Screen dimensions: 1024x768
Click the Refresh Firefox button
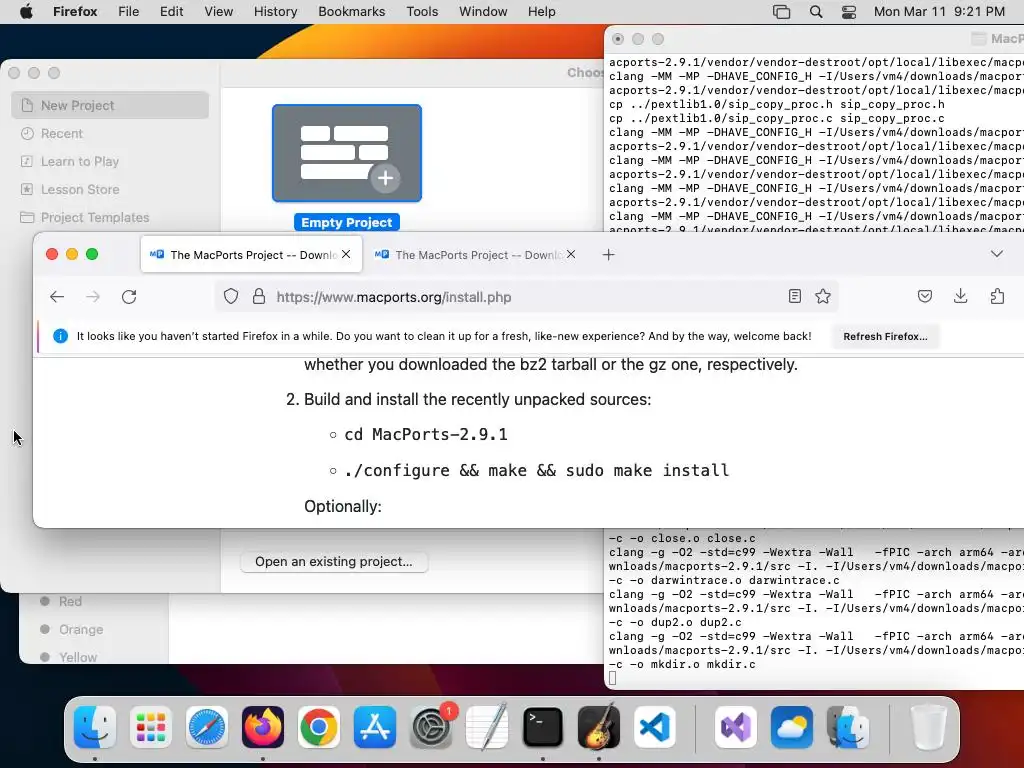(x=885, y=336)
